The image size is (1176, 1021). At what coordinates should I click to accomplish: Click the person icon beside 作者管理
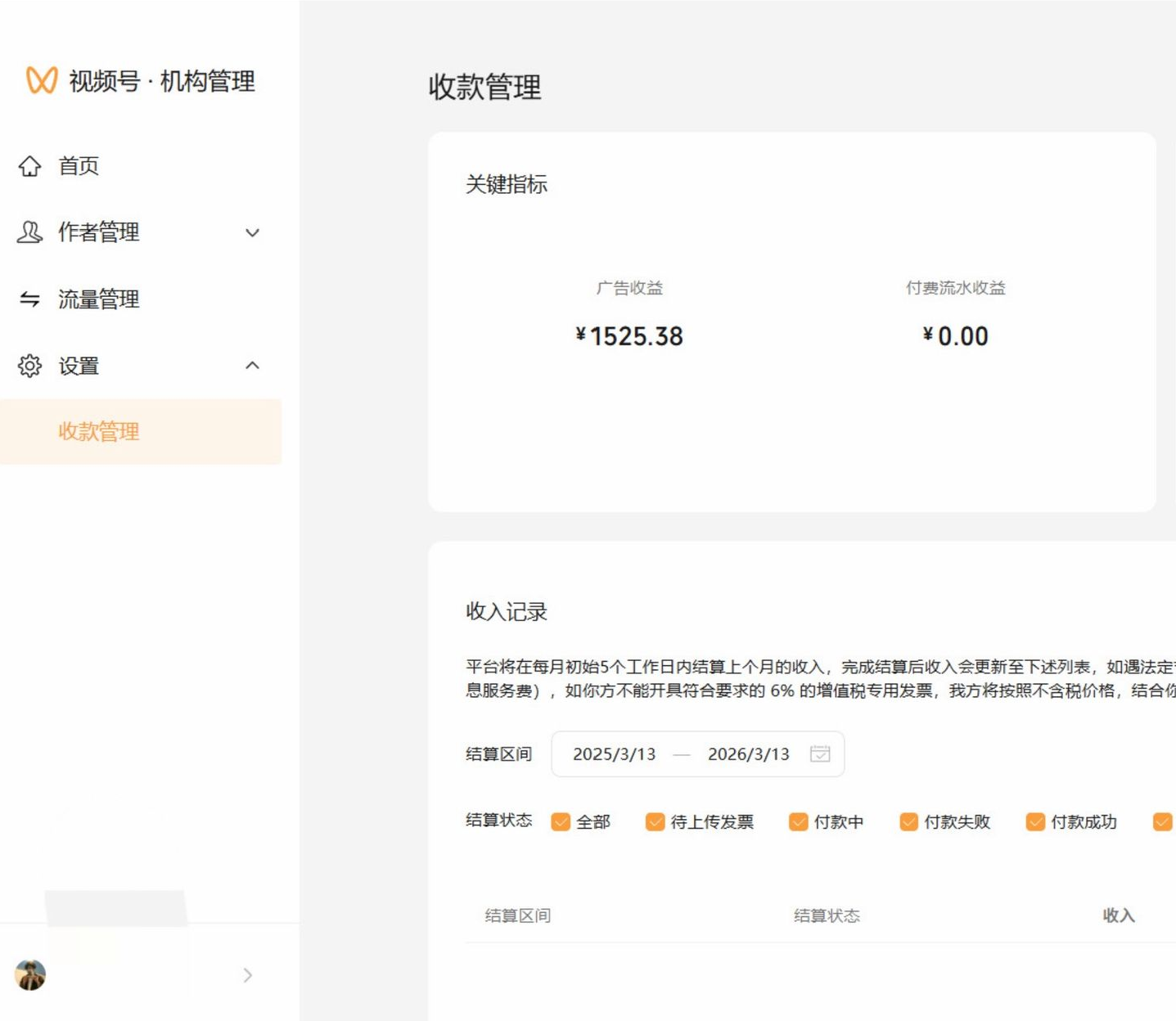pos(30,232)
